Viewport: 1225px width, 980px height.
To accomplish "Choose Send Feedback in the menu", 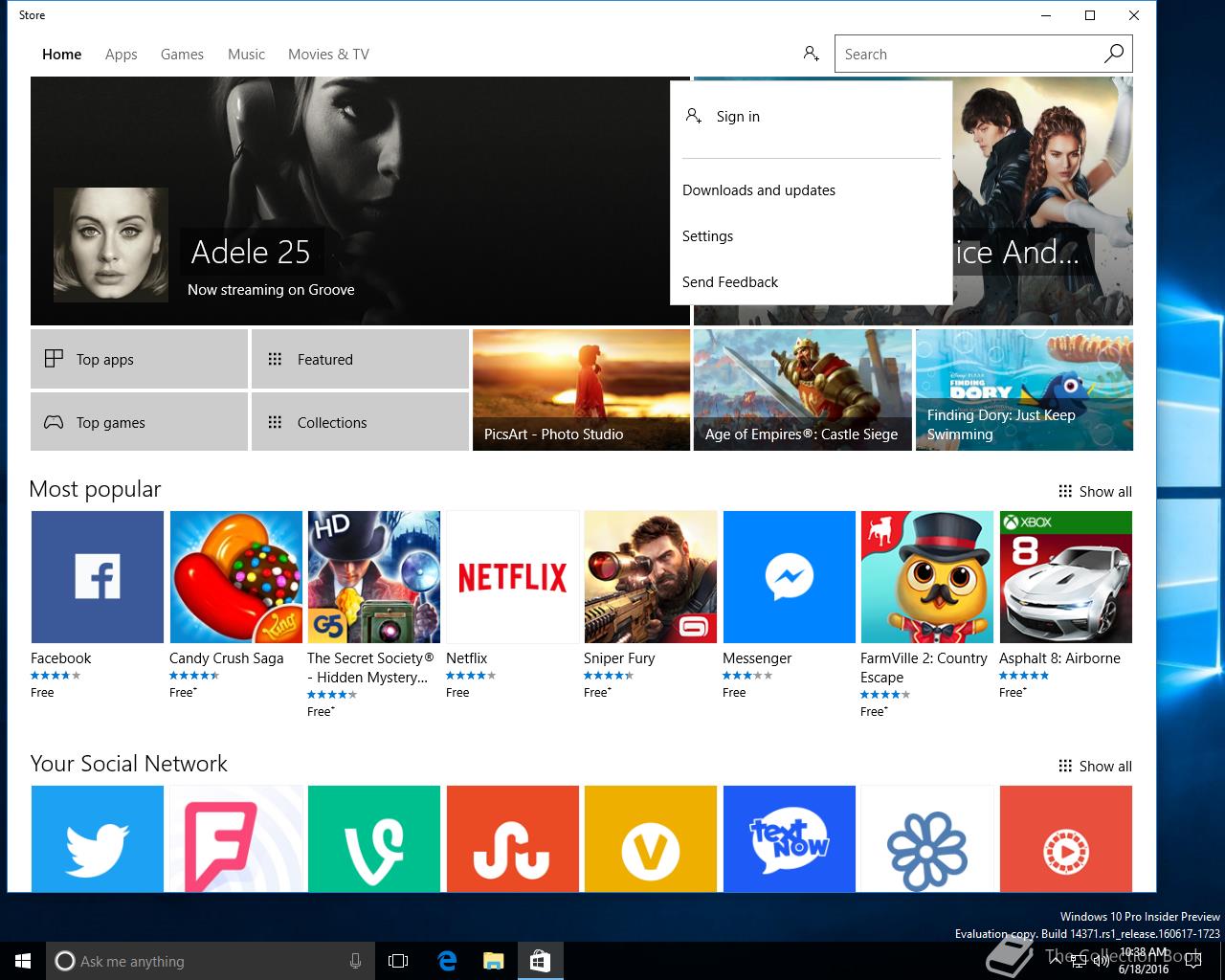I will pyautogui.click(x=812, y=282).
